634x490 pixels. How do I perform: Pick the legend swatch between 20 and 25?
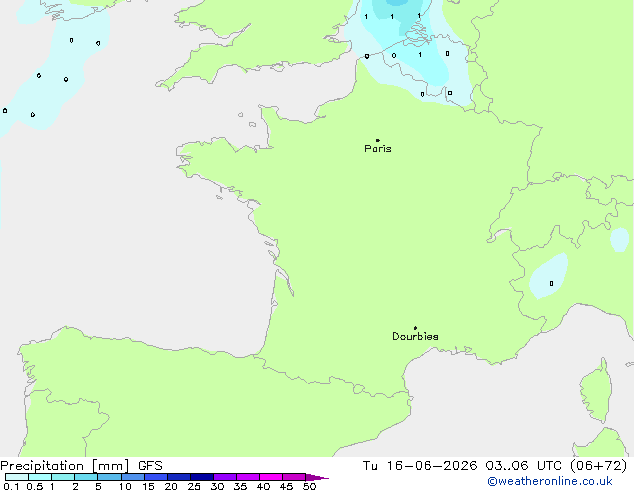click(179, 477)
